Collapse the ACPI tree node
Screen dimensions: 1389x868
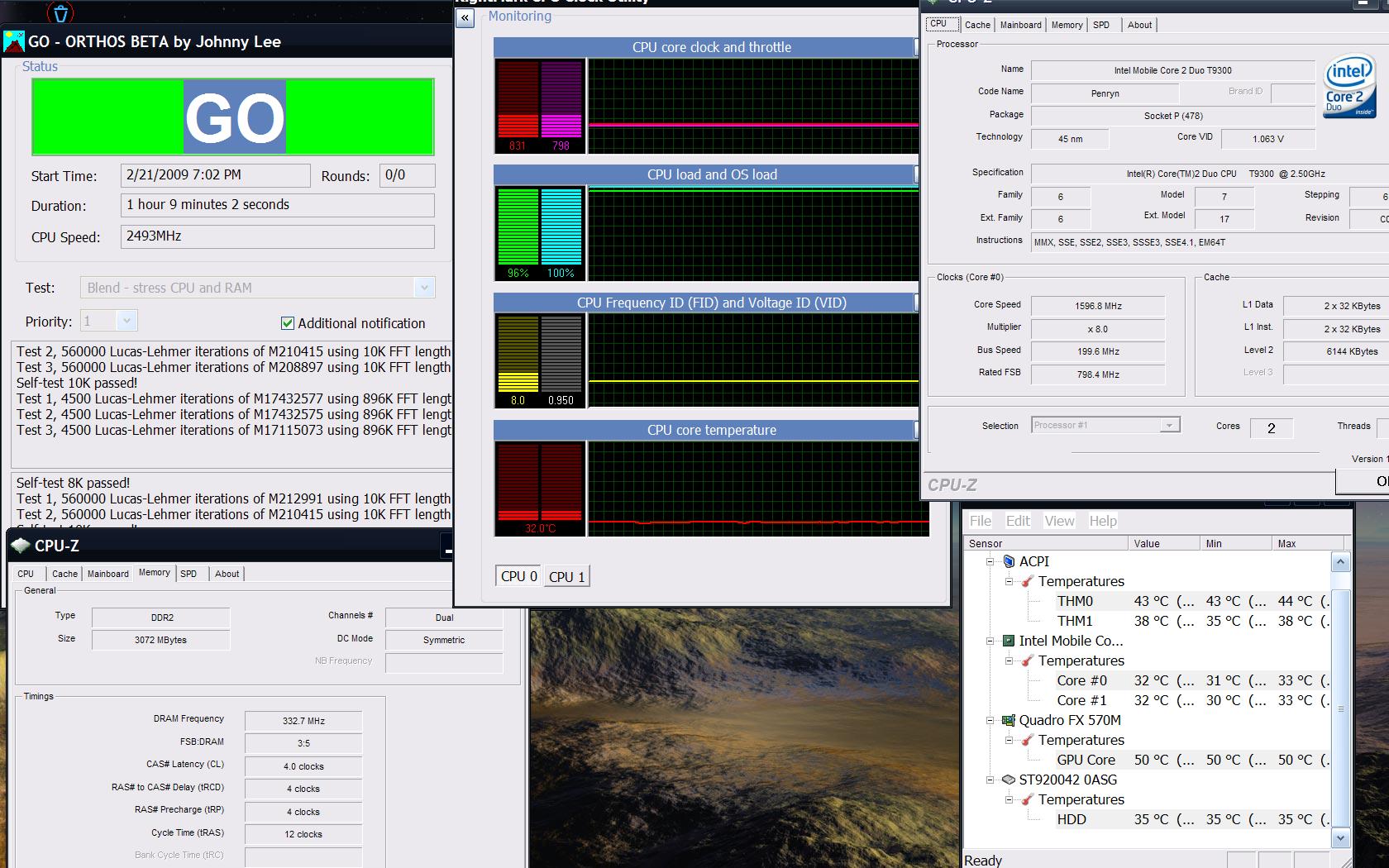pyautogui.click(x=990, y=561)
